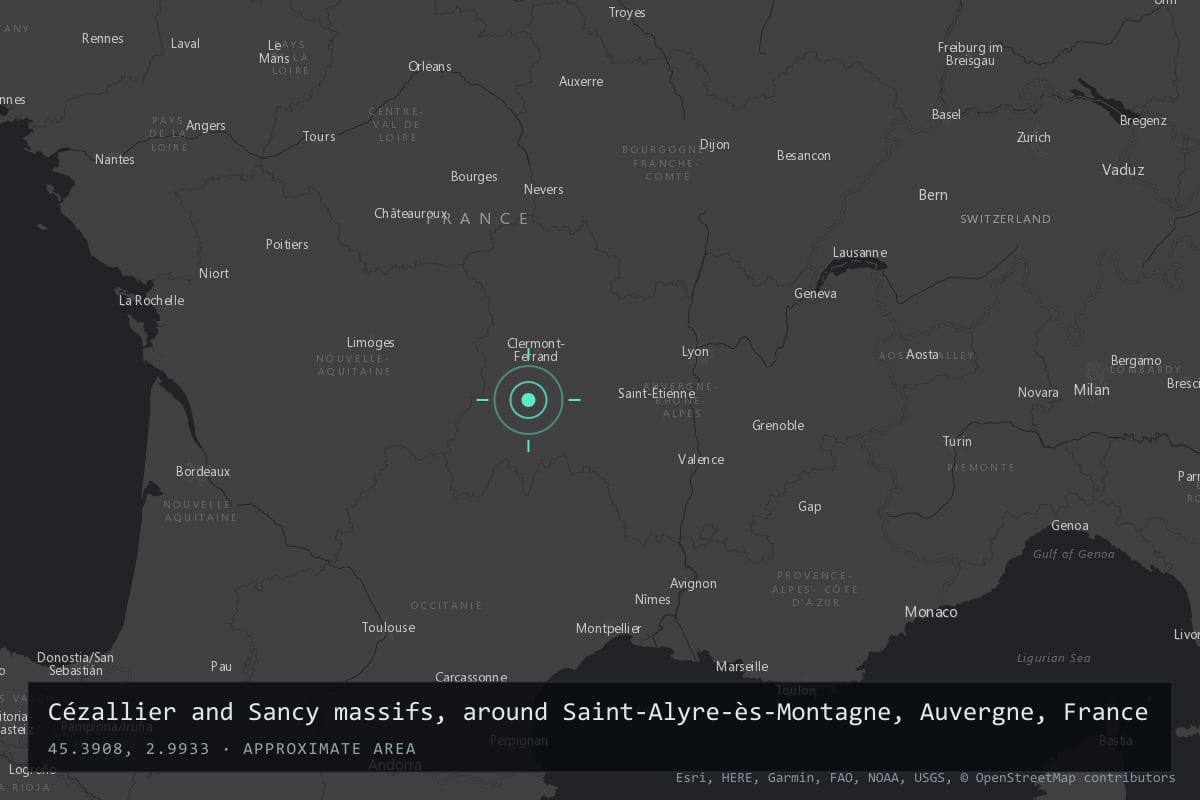Click the Orleans city label
Image resolution: width=1200 pixels, height=800 pixels.
[x=430, y=66]
